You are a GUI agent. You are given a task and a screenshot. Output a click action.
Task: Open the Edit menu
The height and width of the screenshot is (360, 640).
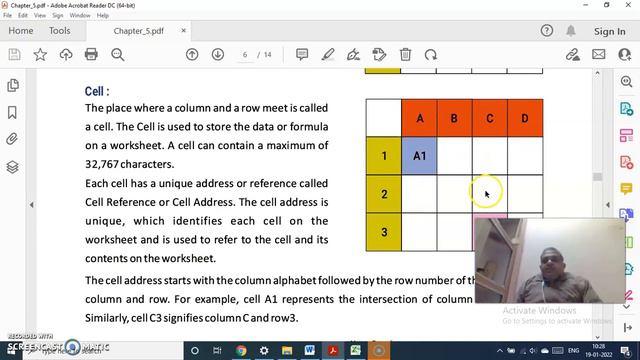pos(23,16)
